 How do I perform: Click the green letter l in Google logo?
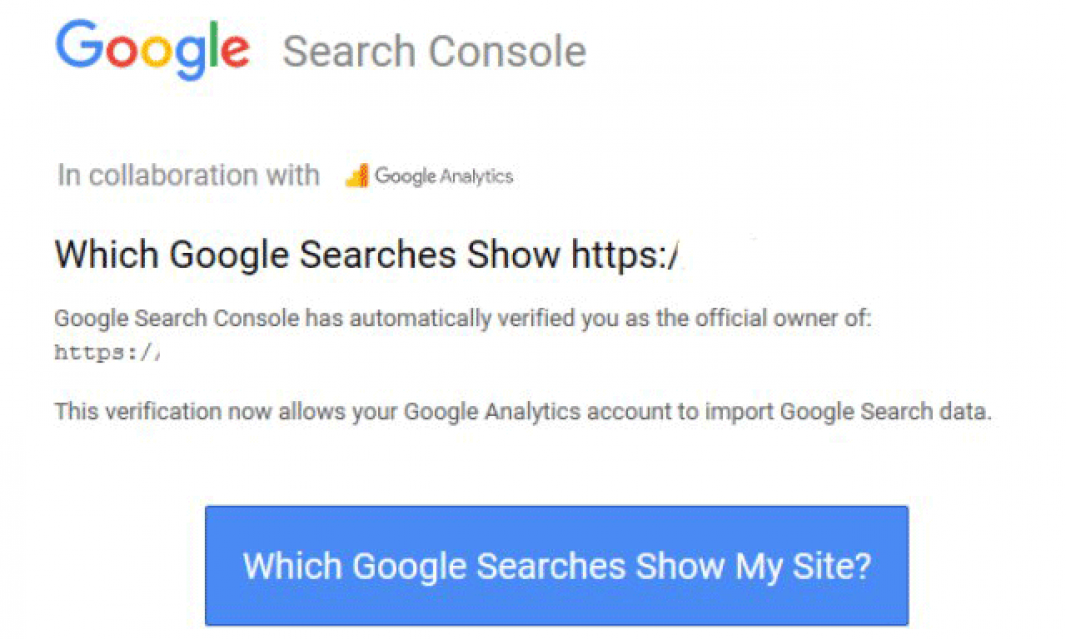tap(213, 44)
